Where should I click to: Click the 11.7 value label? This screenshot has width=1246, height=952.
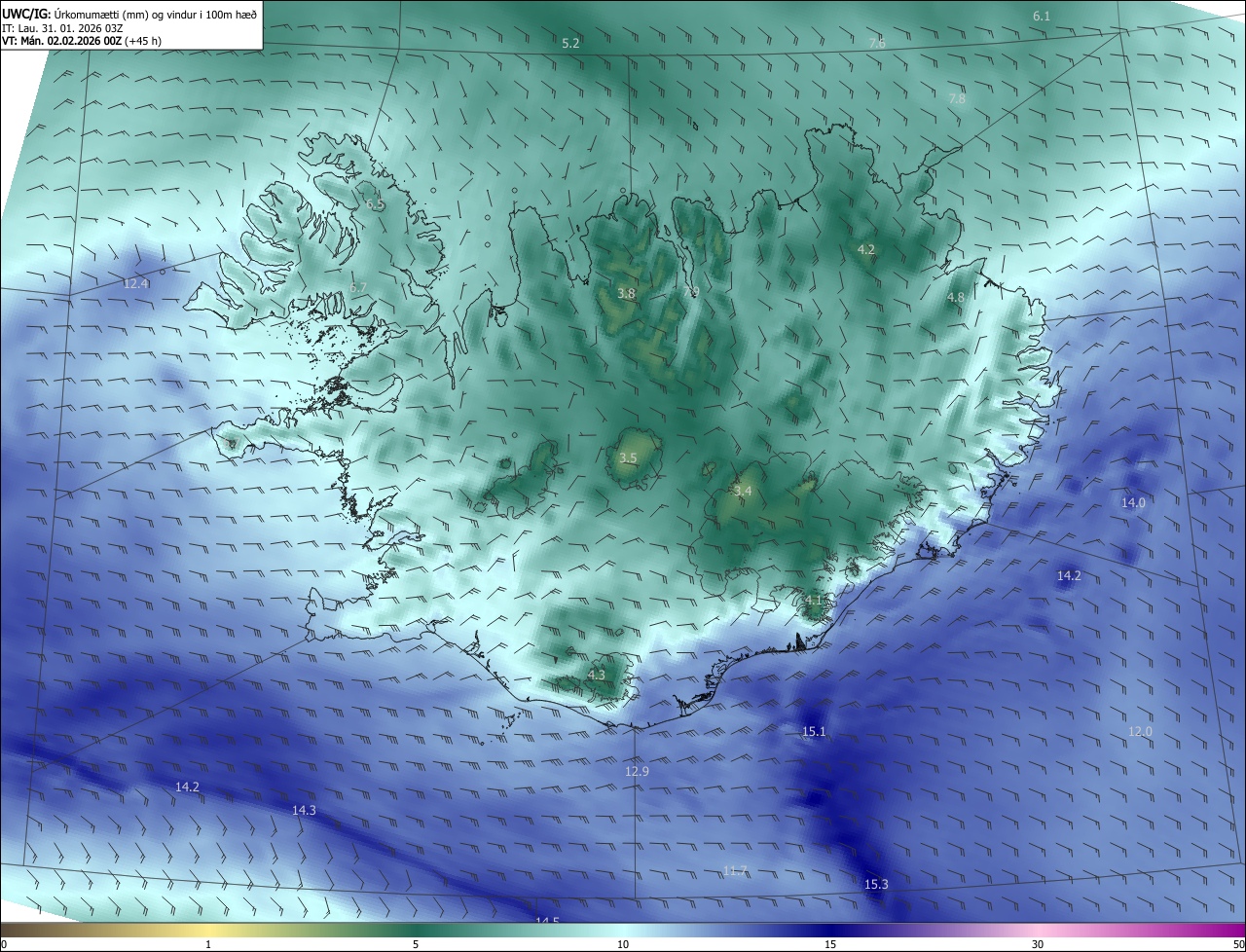pyautogui.click(x=735, y=870)
